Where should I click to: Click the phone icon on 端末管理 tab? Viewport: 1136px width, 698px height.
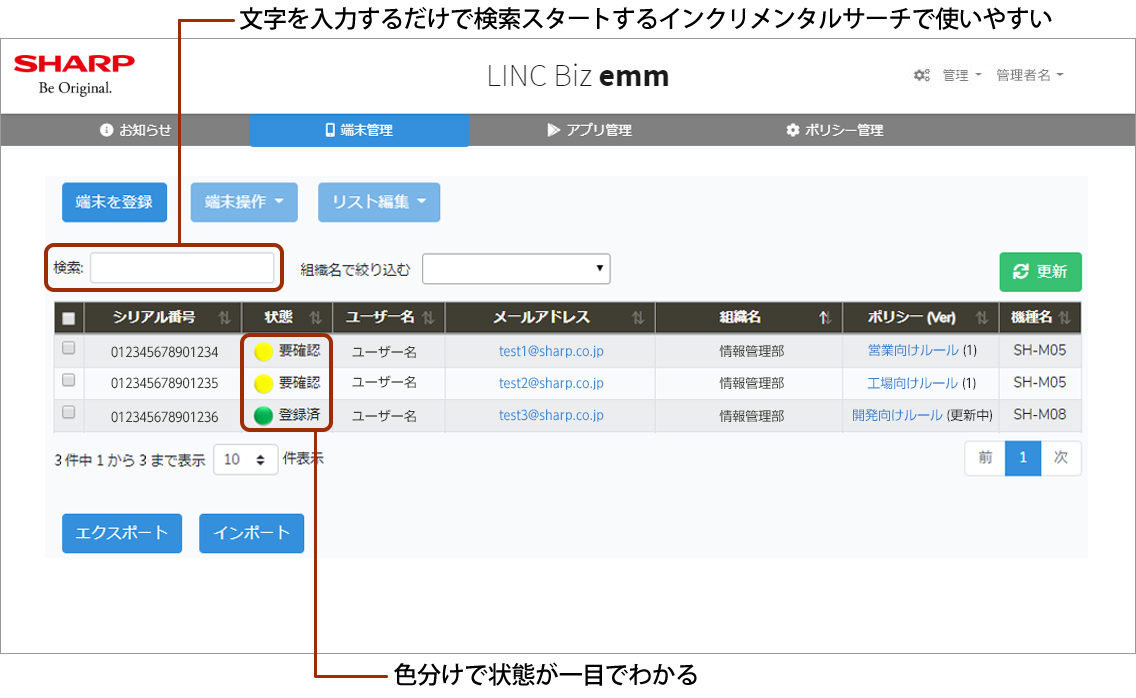click(x=330, y=130)
